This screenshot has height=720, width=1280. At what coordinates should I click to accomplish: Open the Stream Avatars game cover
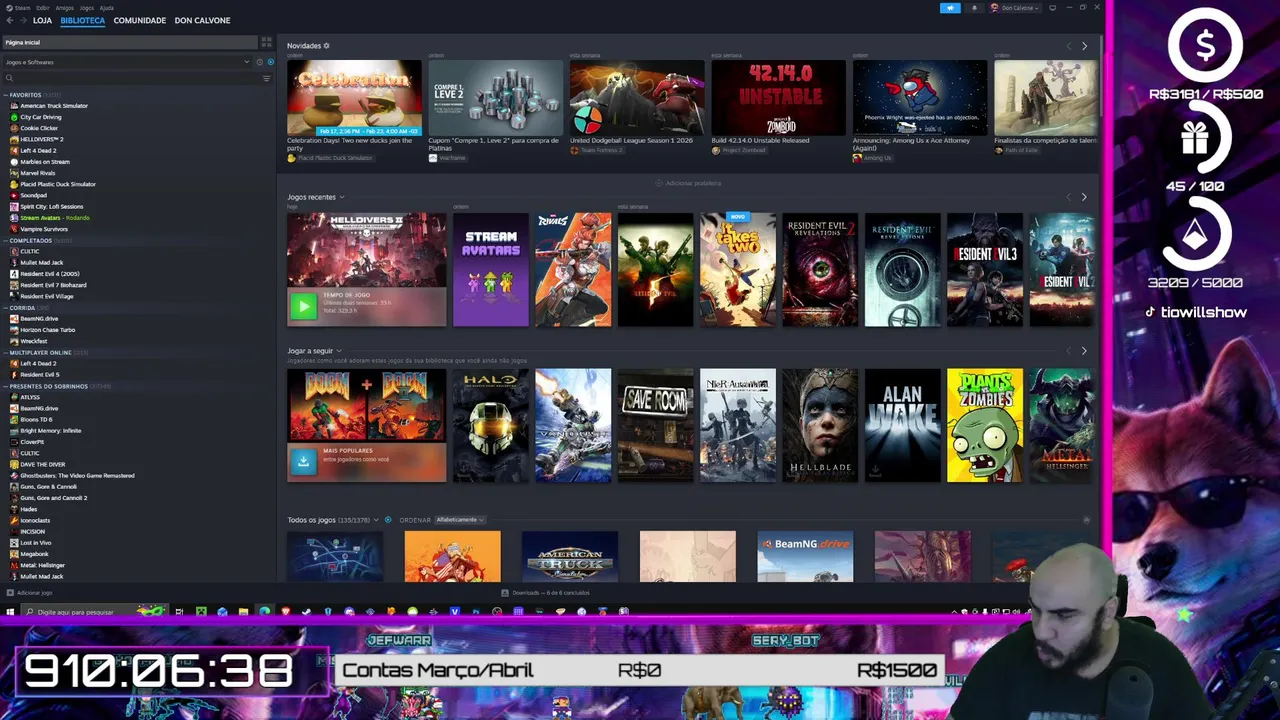[x=490, y=269]
